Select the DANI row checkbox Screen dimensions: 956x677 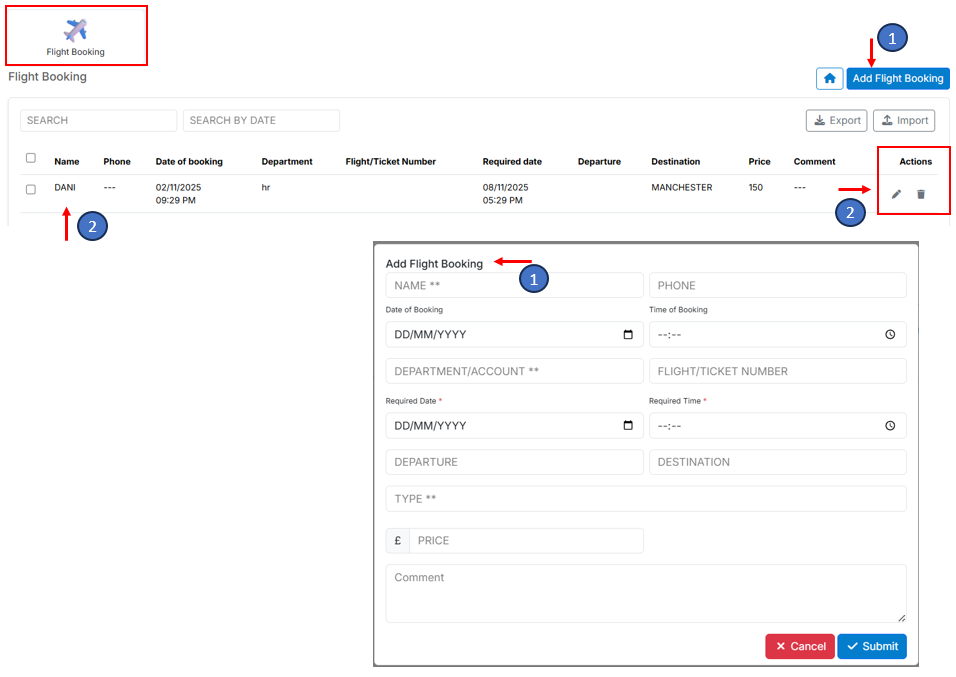(x=30, y=189)
